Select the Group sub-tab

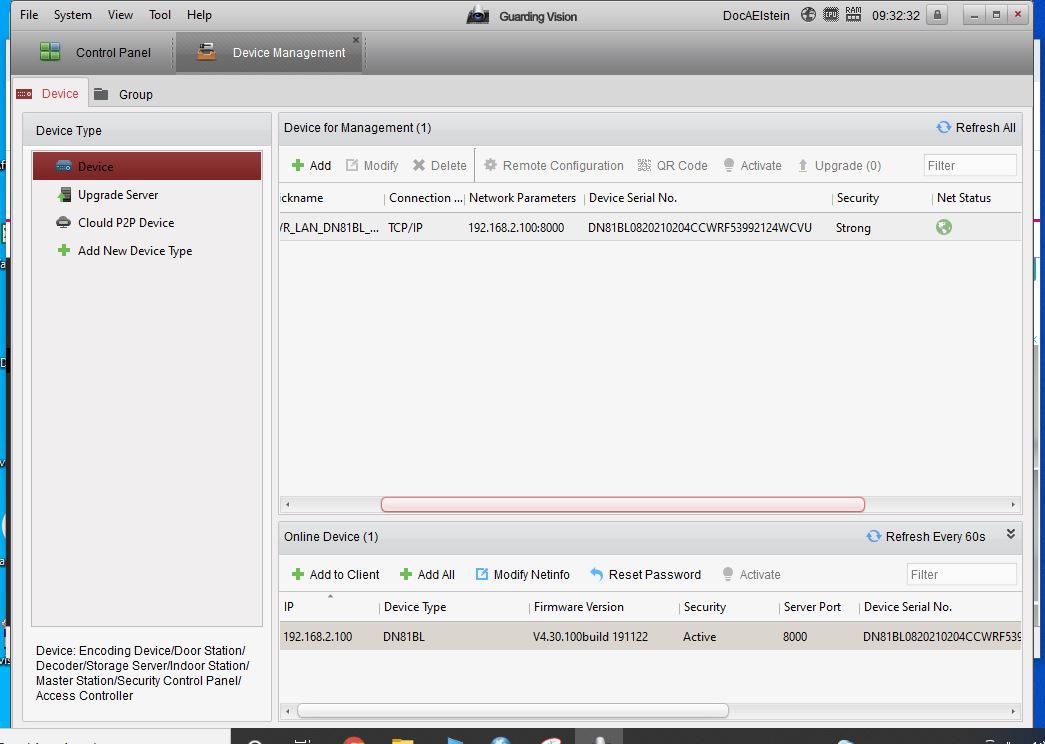123,94
